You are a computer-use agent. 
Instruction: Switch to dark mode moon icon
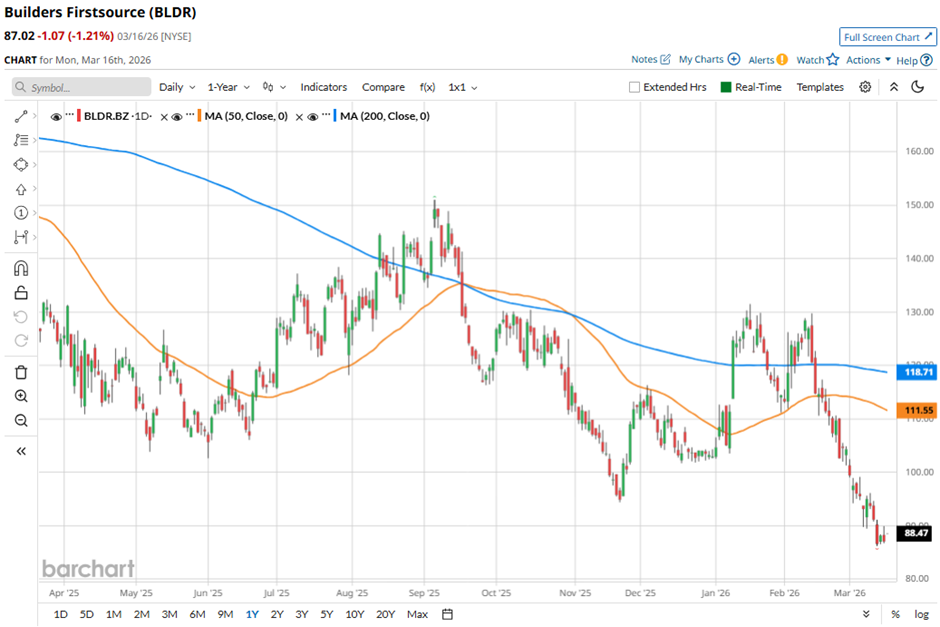918,87
